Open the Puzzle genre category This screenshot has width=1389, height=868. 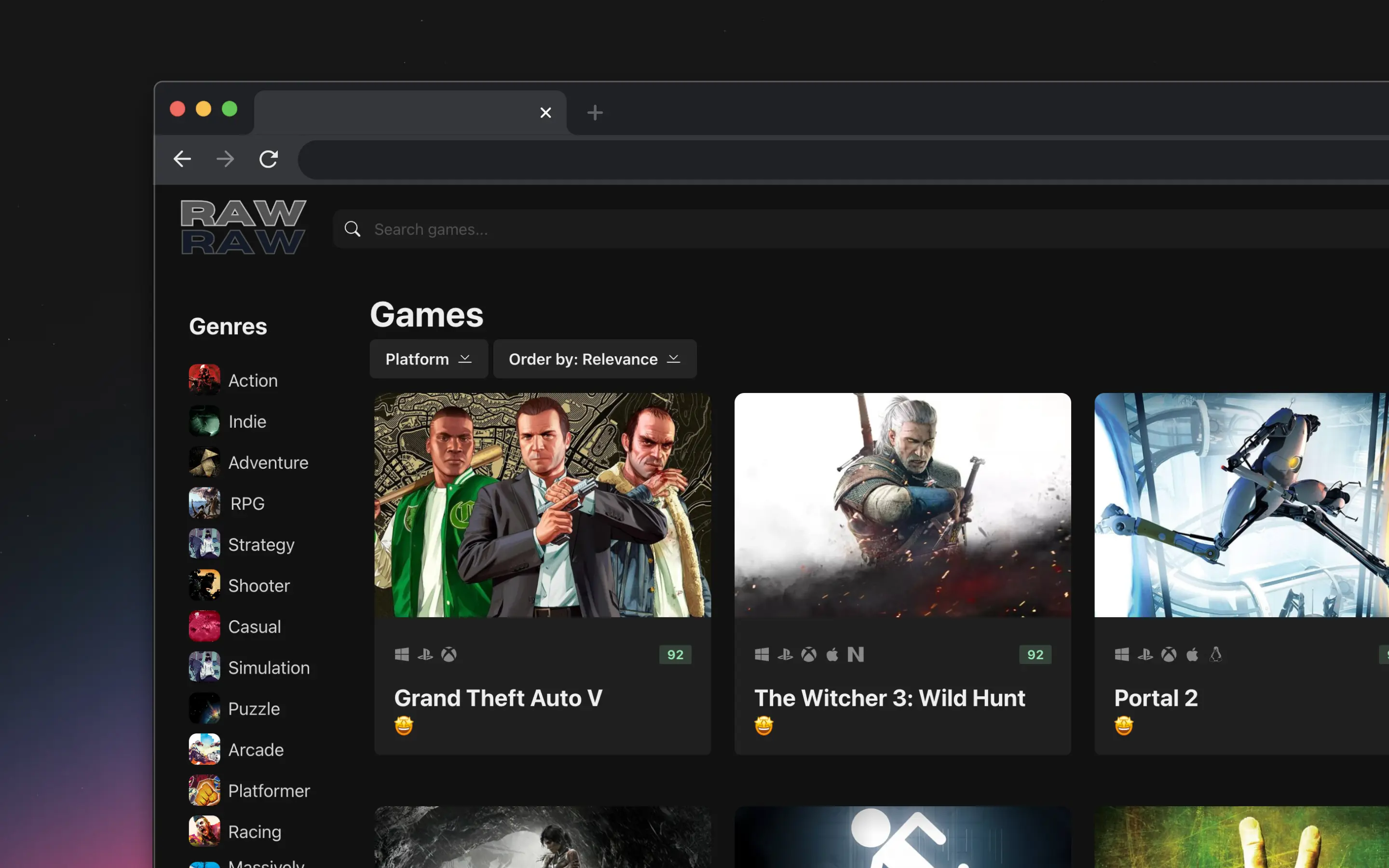click(253, 708)
